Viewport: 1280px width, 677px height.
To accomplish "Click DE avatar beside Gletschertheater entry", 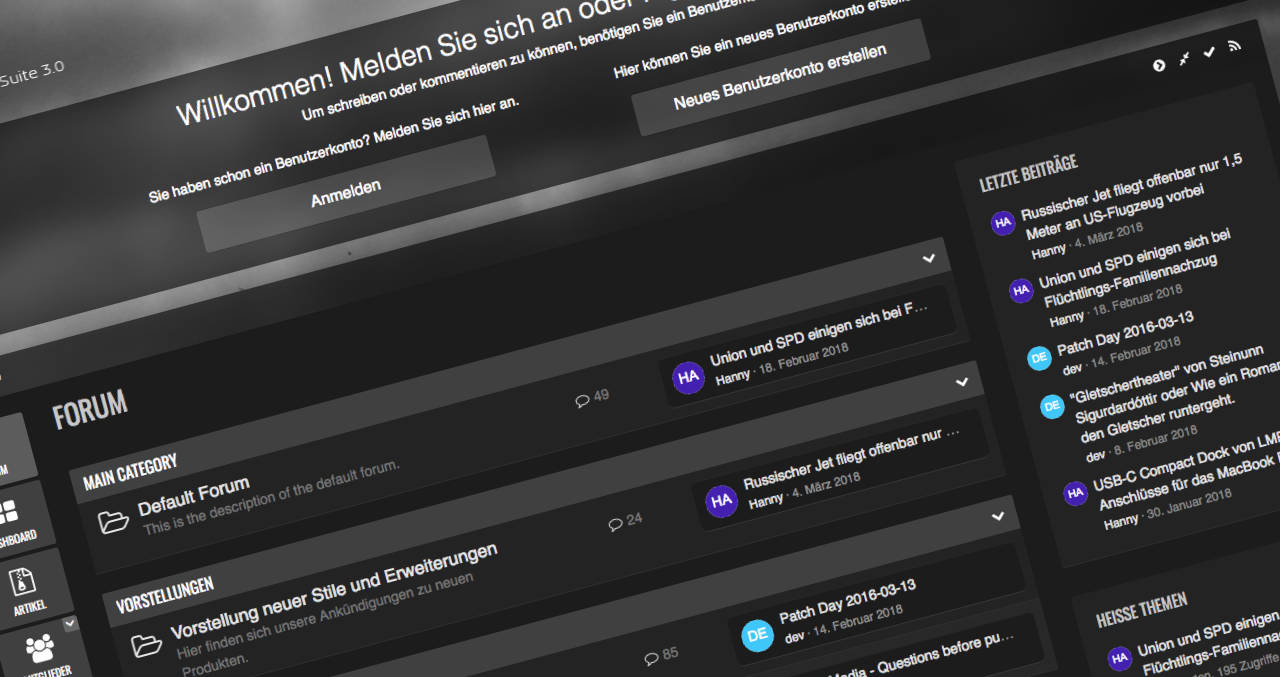I will (x=1052, y=407).
